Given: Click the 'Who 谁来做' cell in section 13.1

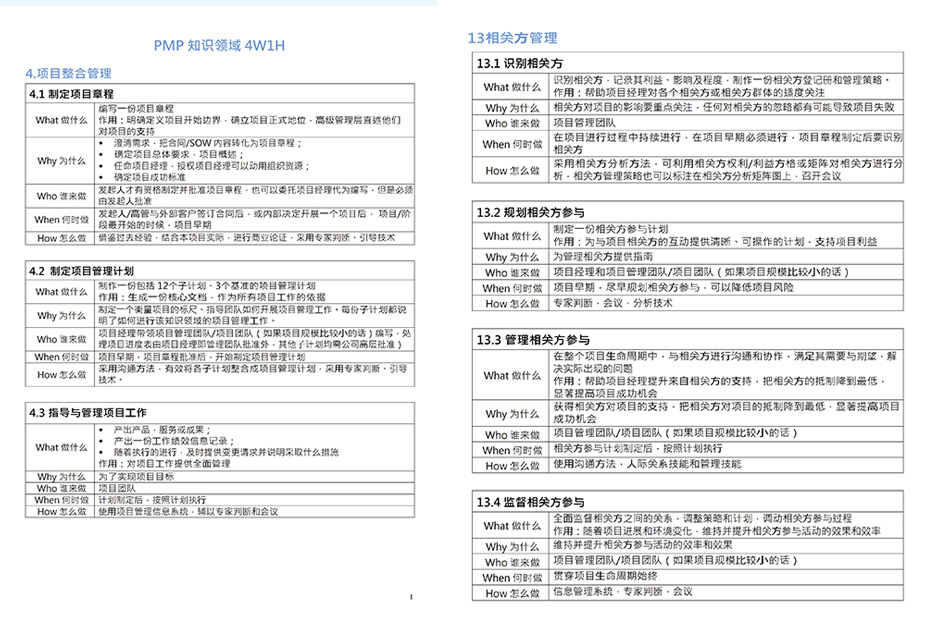Looking at the screenshot, I should coord(512,123).
